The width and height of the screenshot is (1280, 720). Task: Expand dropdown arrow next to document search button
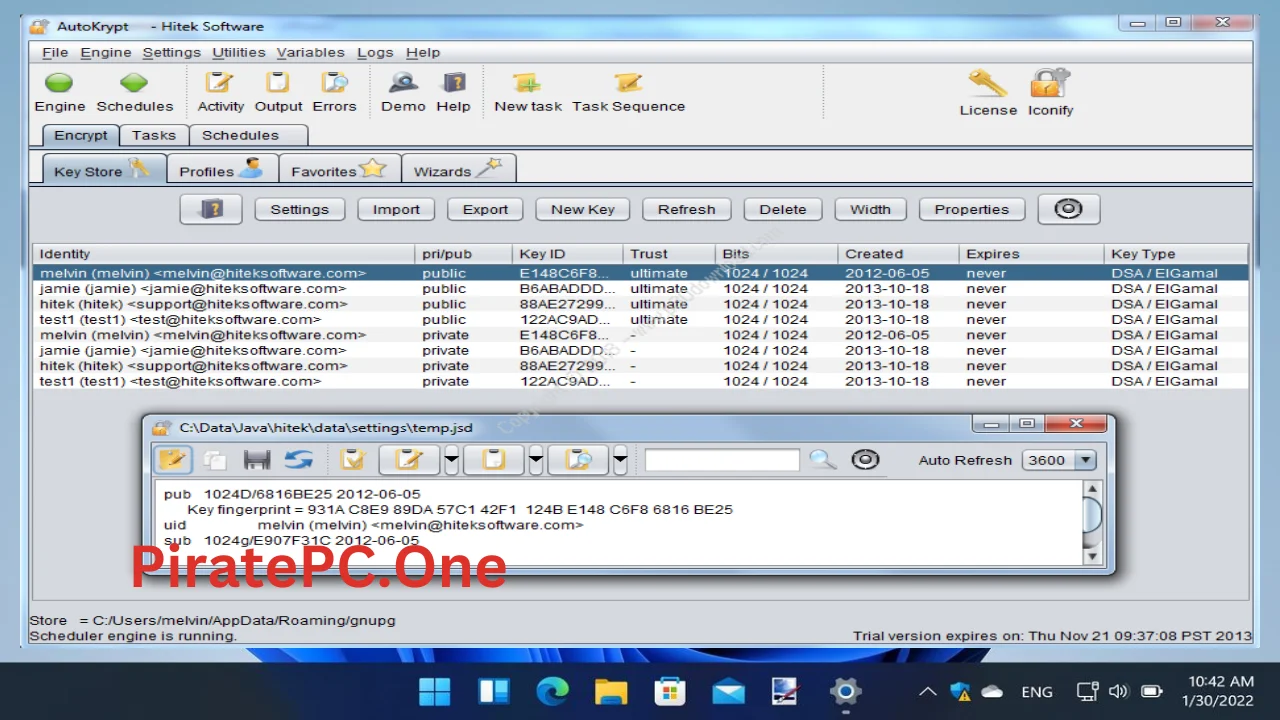(x=620, y=460)
